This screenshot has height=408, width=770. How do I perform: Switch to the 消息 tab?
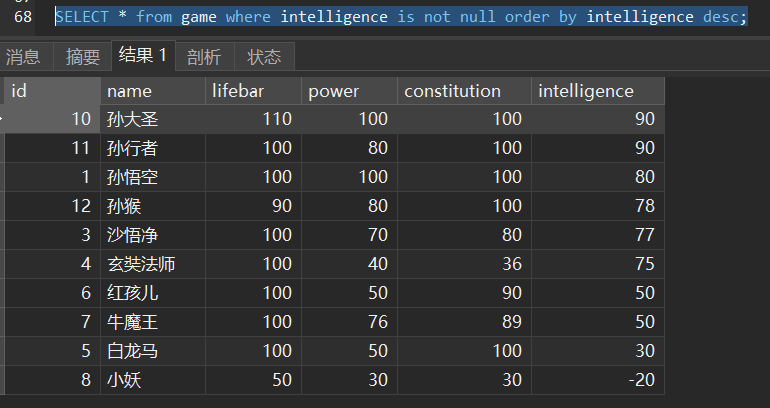[26, 56]
